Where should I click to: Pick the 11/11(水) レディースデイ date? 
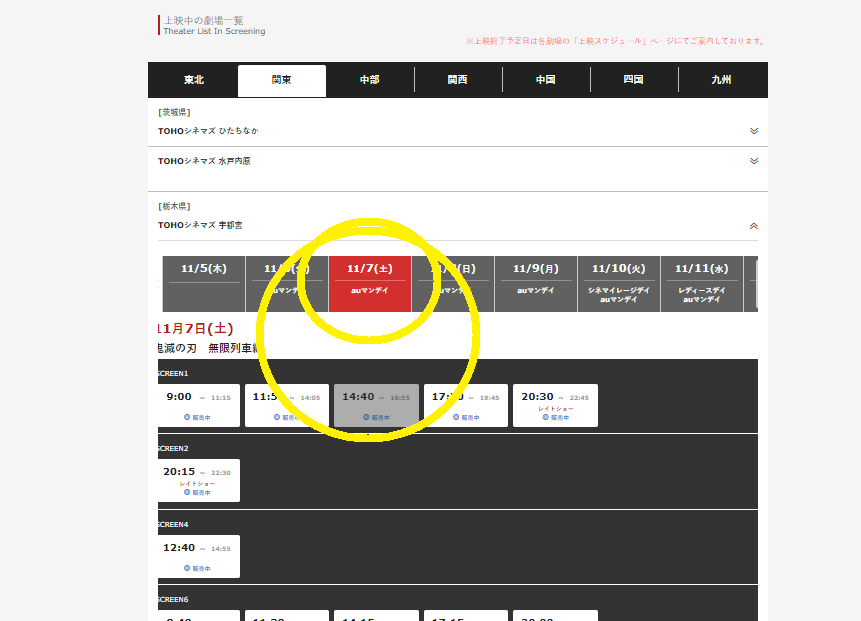pyautogui.click(x=702, y=284)
